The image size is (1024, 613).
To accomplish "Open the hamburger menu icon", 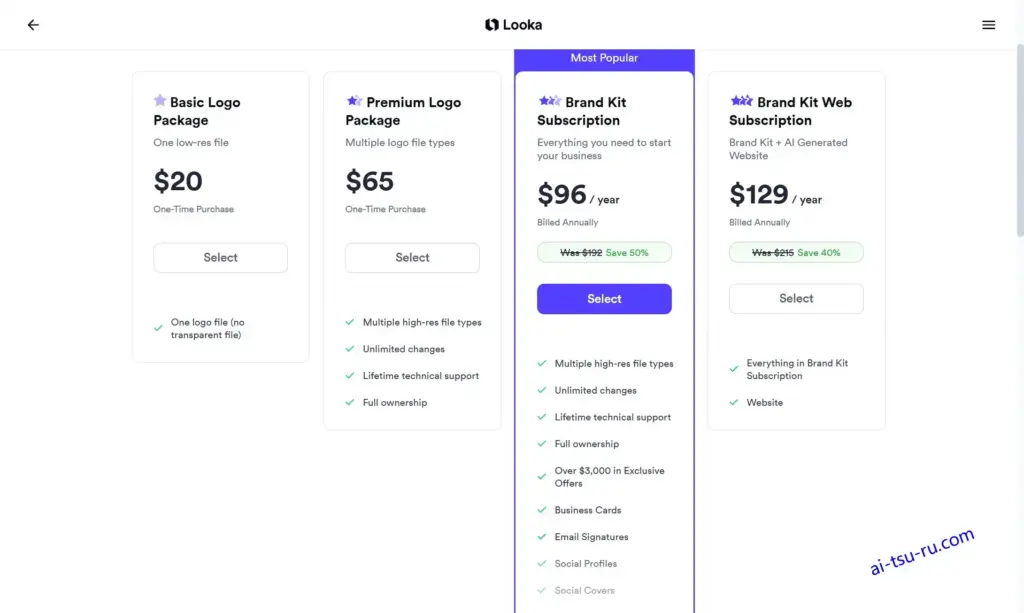I will point(988,25).
